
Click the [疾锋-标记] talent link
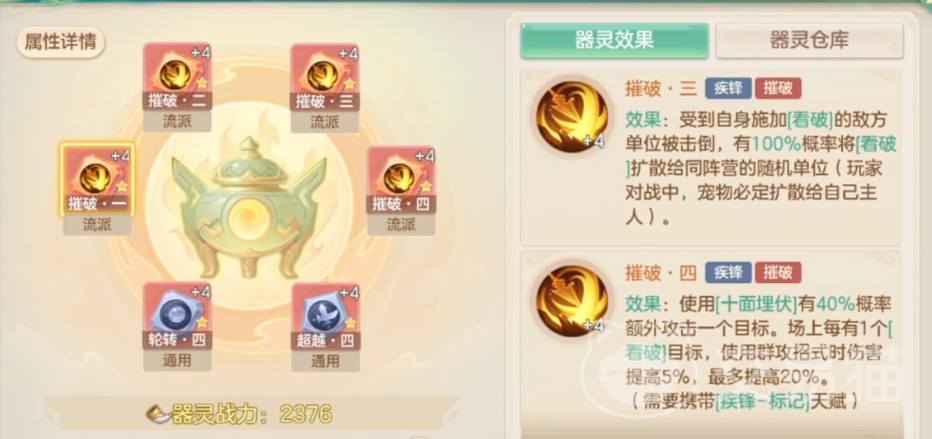763,402
